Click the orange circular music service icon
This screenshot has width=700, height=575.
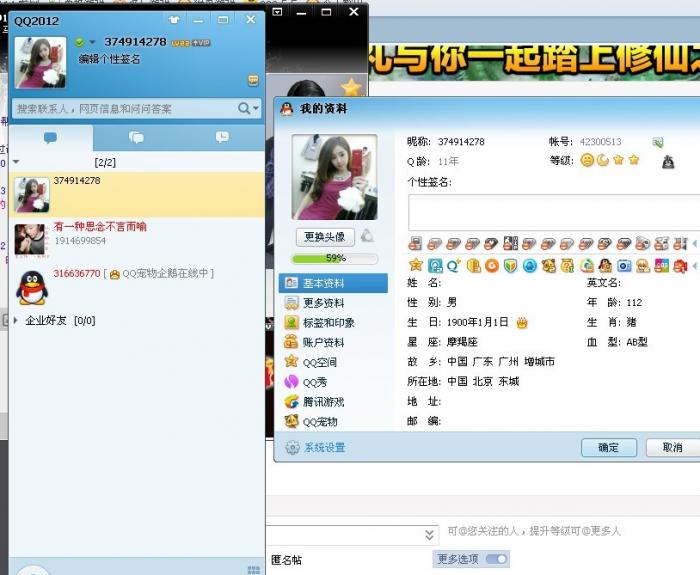coord(492,266)
